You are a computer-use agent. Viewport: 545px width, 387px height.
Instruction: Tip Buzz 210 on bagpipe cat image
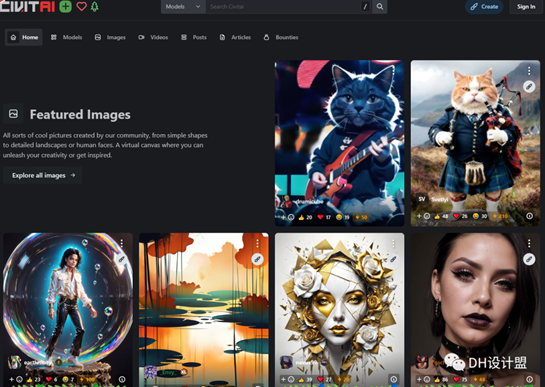[500, 216]
